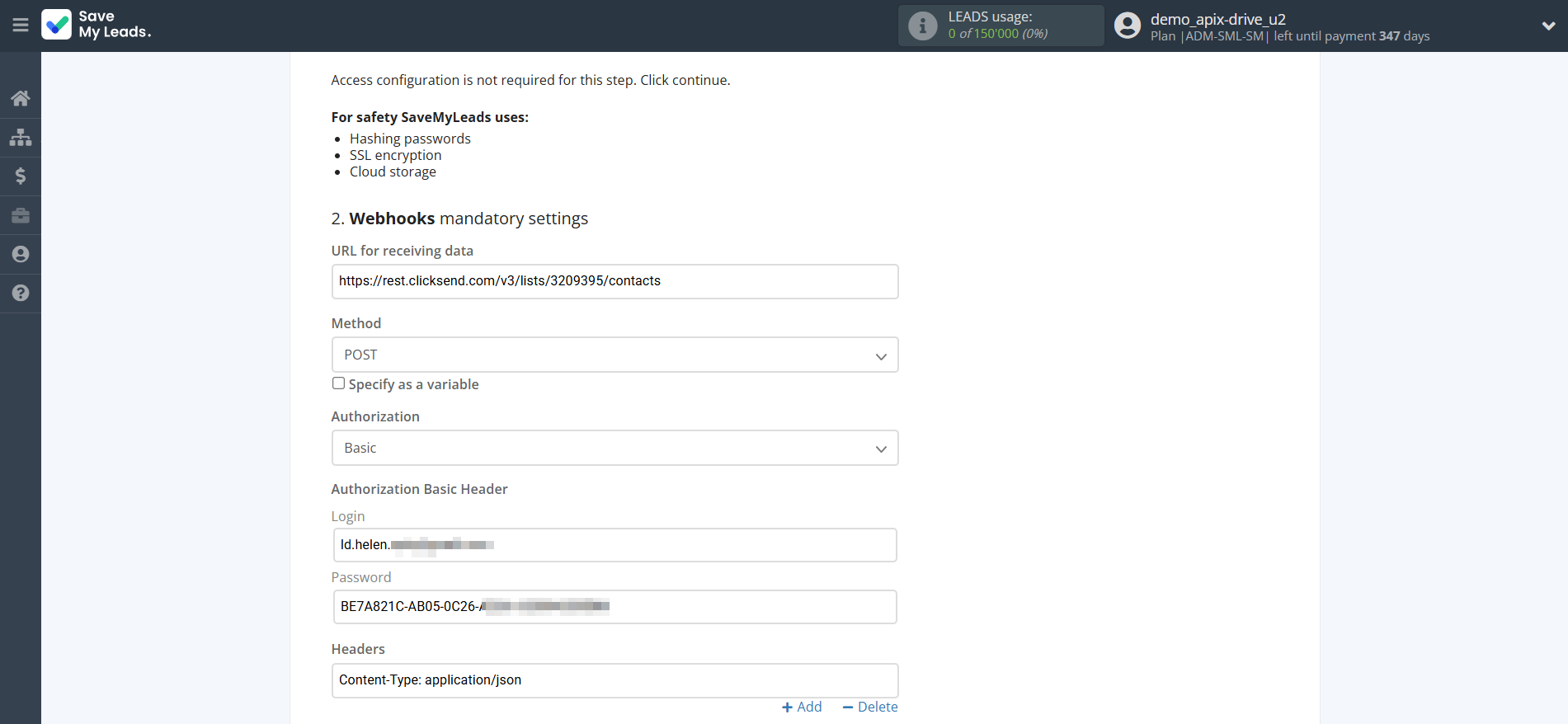
Task: Focus the Password input field
Action: 614,607
